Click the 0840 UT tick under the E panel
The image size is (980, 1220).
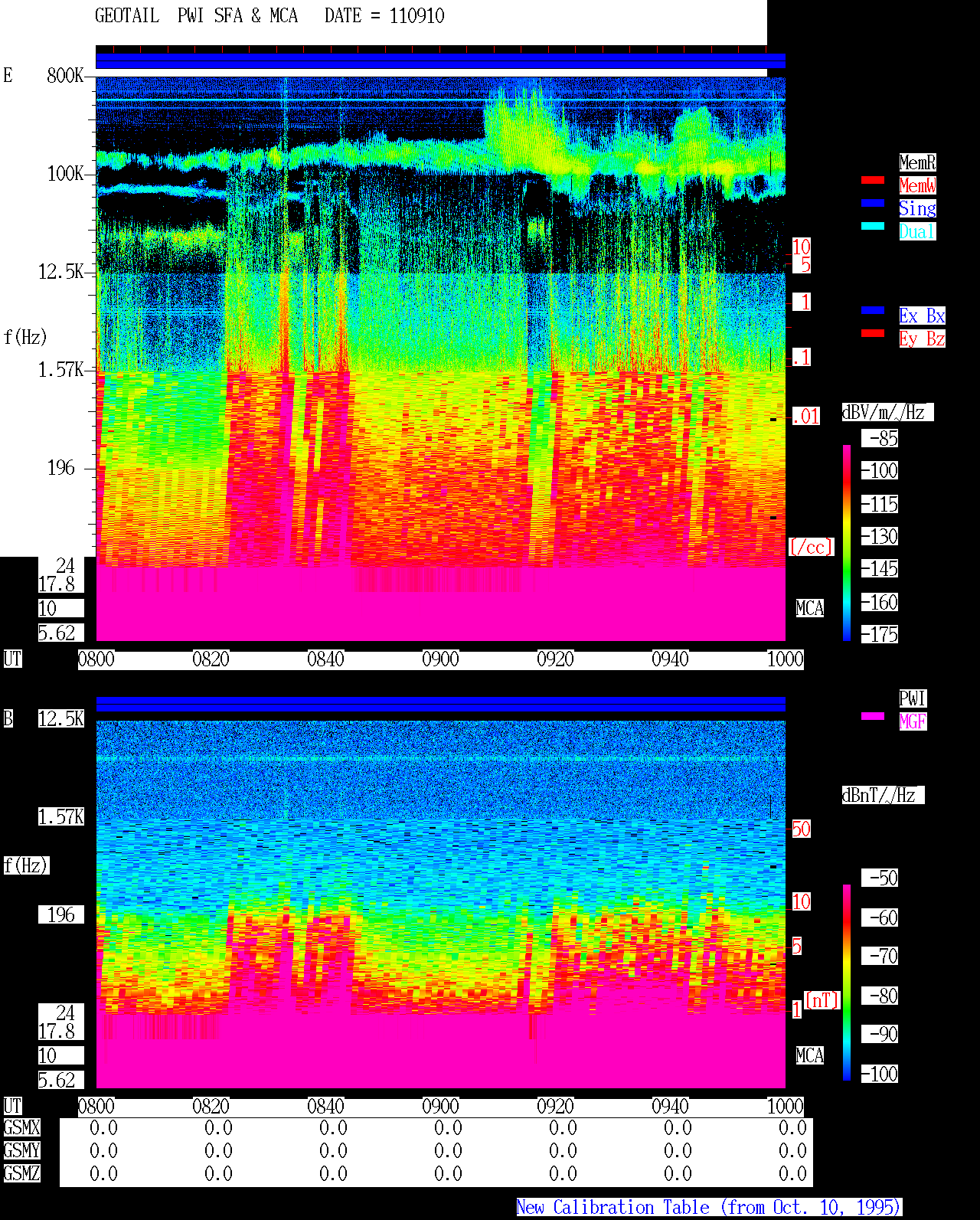(326, 659)
